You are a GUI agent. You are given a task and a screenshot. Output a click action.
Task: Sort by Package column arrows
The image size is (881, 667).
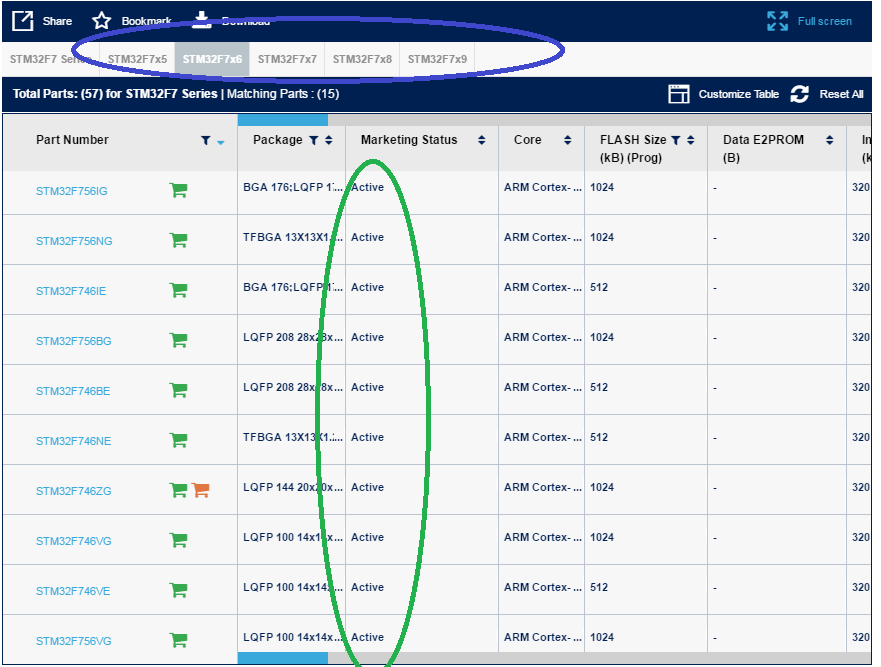click(329, 140)
